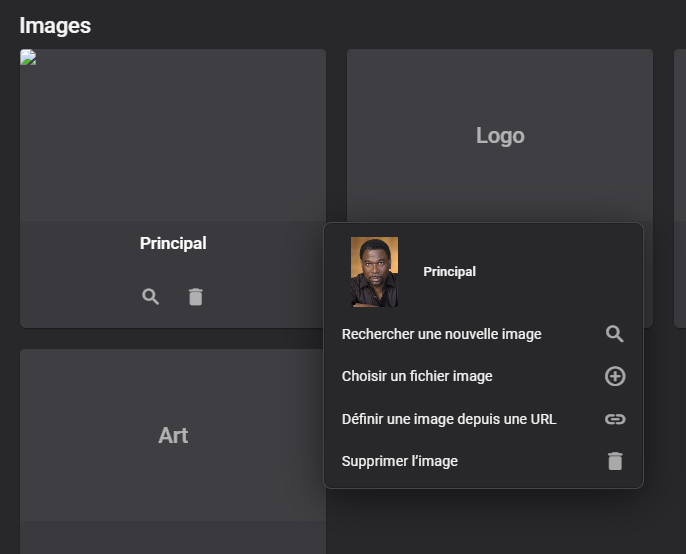Click the footer area below the Art placeholder
The image size is (686, 554).
click(x=173, y=538)
